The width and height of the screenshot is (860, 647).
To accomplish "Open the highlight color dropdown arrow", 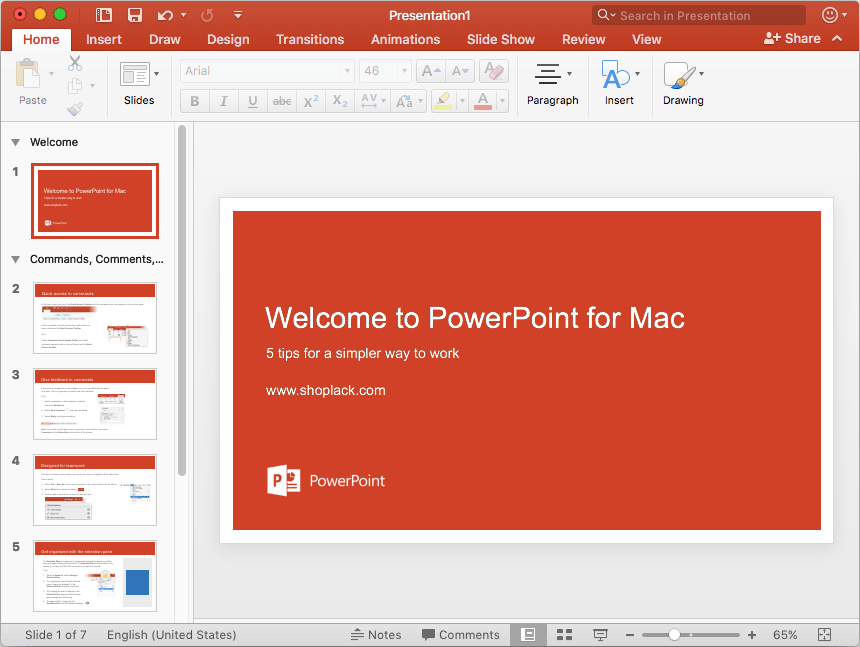I will coord(462,101).
